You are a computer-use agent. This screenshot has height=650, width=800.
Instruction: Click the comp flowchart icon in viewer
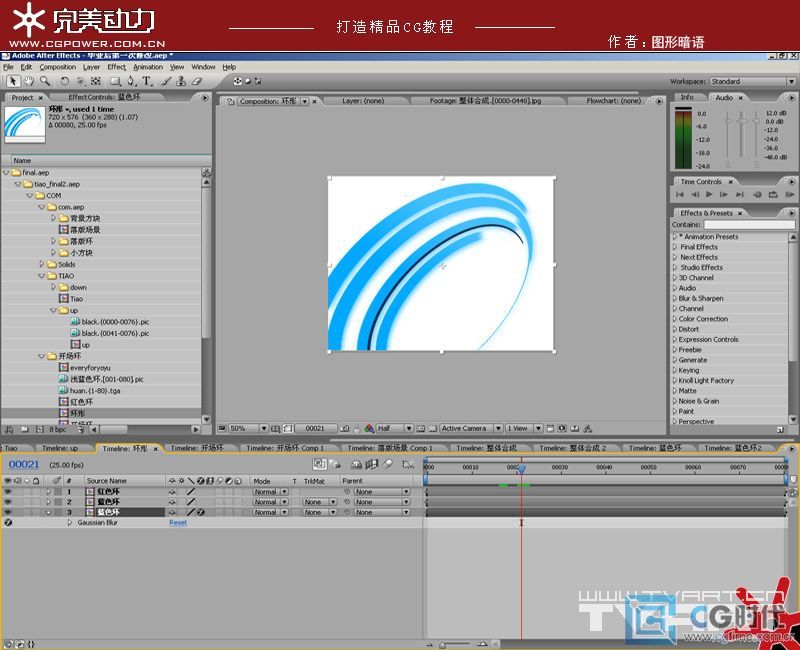pyautogui.click(x=588, y=429)
